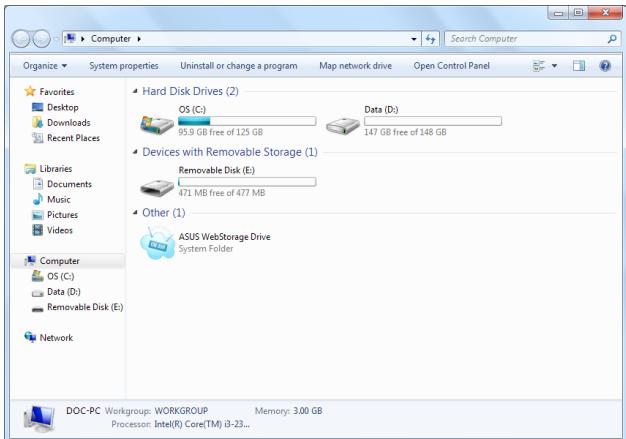Click the OS (C:) capacity usage bar
This screenshot has width=626, height=439.
click(x=247, y=121)
